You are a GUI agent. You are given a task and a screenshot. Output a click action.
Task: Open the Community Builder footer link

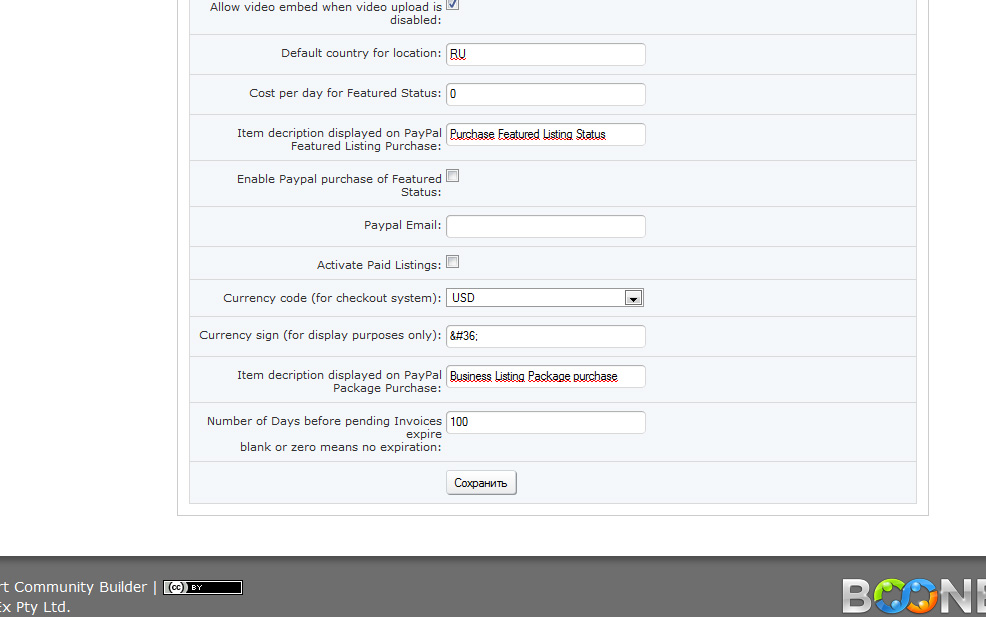80,587
